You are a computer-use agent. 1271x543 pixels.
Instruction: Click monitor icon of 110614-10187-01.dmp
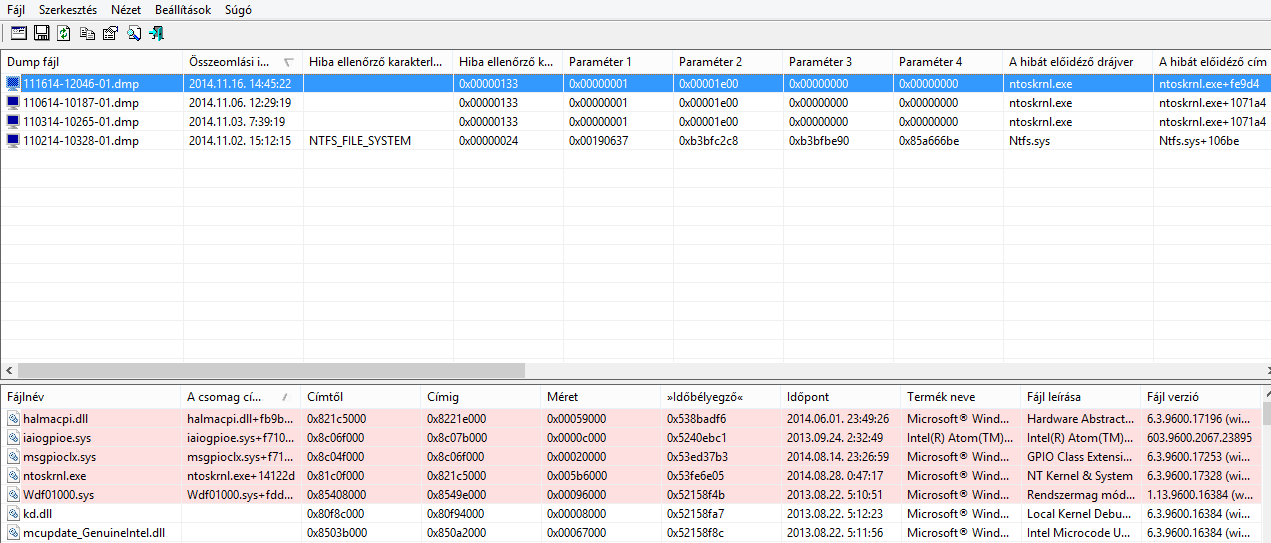point(13,103)
